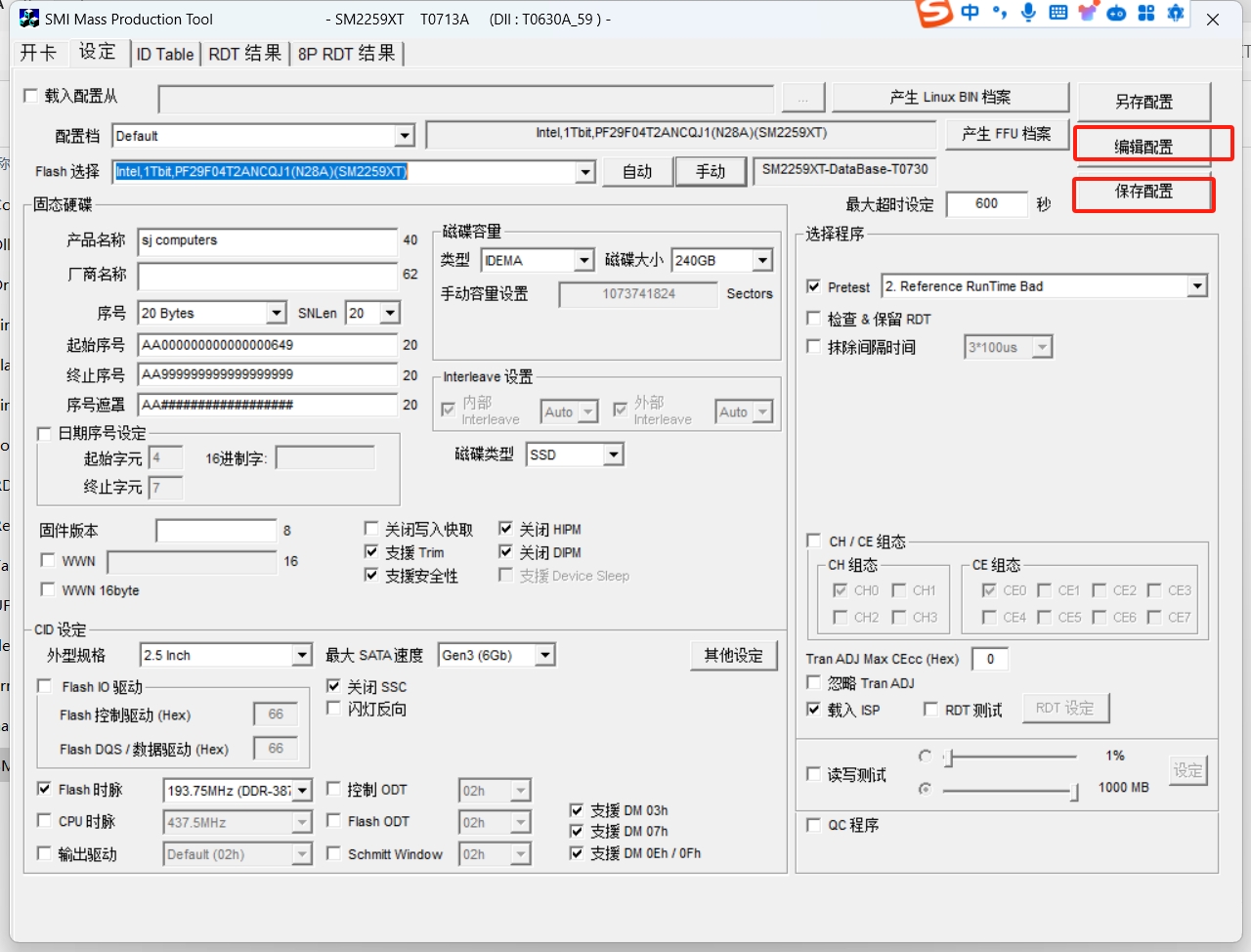The width and height of the screenshot is (1251, 952).
Task: Open the 8P RDT 结果 tab
Action: pos(347,54)
